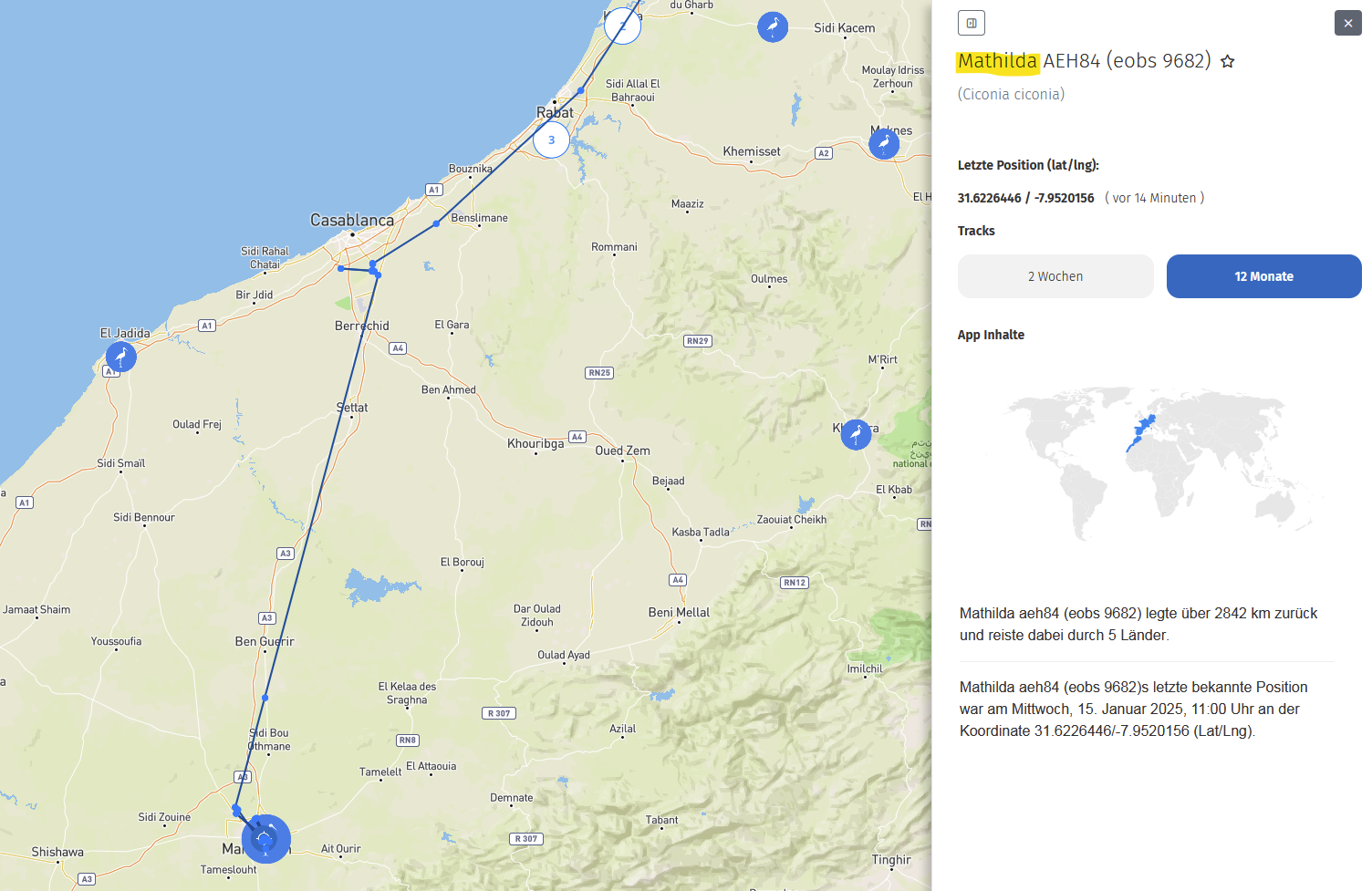Click the Casablanca city label on map

pyautogui.click(x=352, y=220)
